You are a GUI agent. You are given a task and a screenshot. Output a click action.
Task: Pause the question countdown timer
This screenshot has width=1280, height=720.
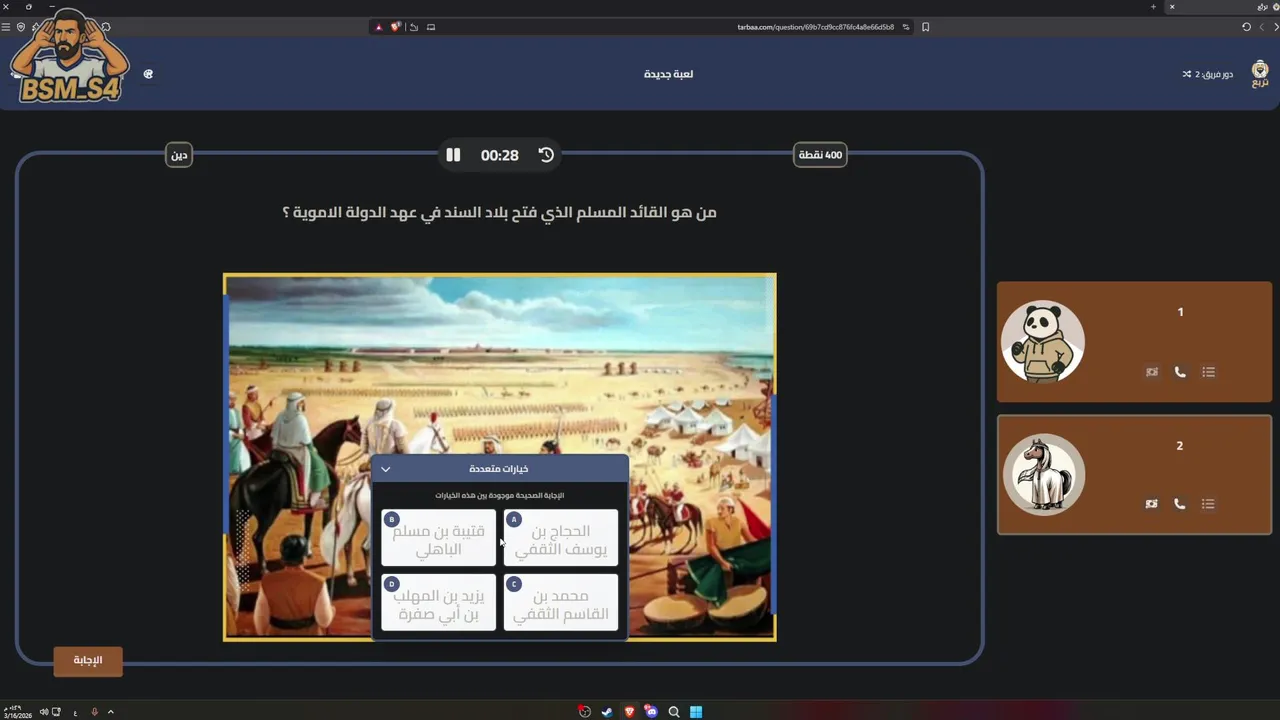(453, 155)
